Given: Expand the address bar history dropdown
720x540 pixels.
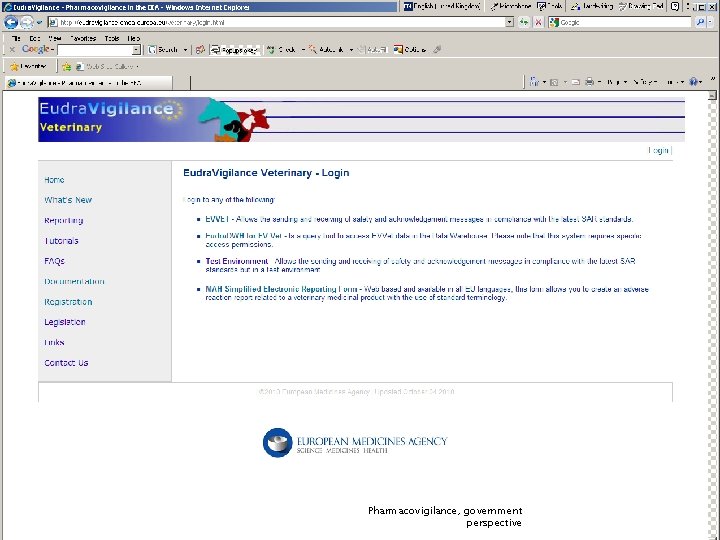Looking at the screenshot, I should coord(509,22).
